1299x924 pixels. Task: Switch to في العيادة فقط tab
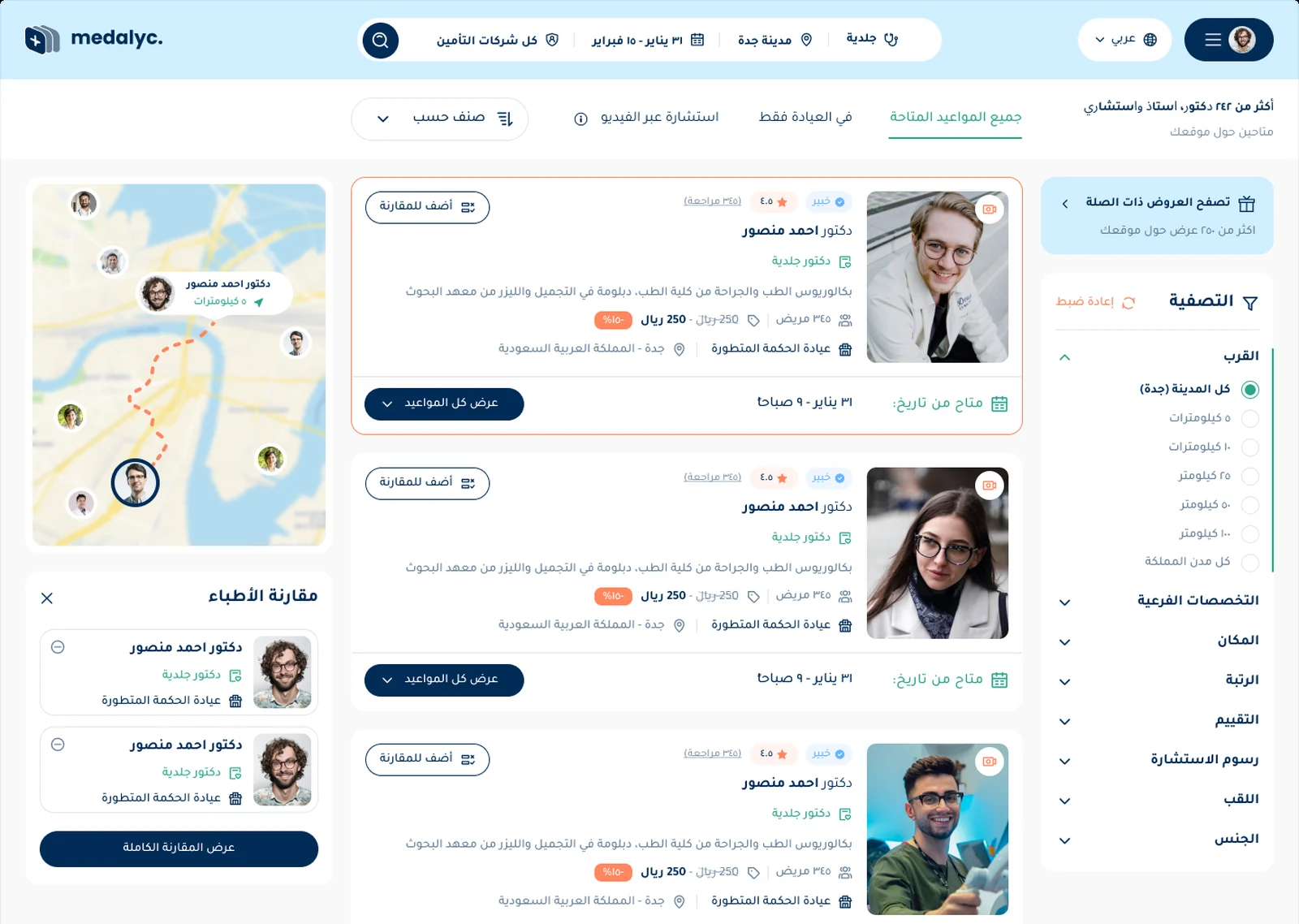point(805,117)
